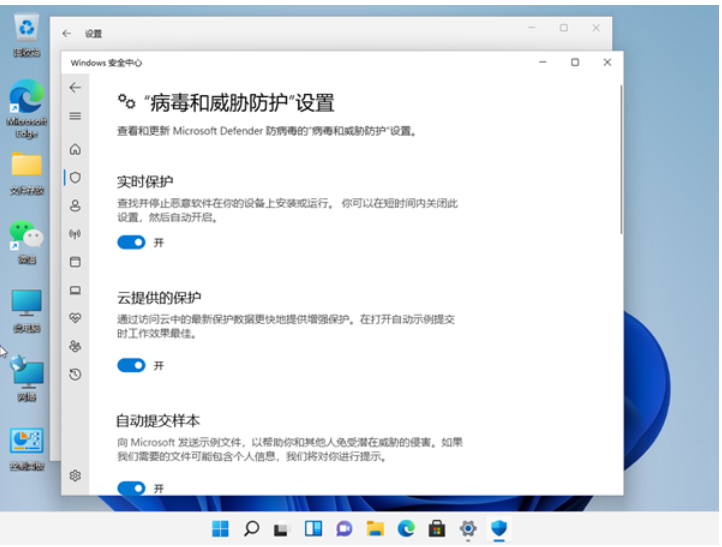The width and height of the screenshot is (722, 547).
Task: Open Microsoft Edge from the taskbar
Action: coord(406,528)
